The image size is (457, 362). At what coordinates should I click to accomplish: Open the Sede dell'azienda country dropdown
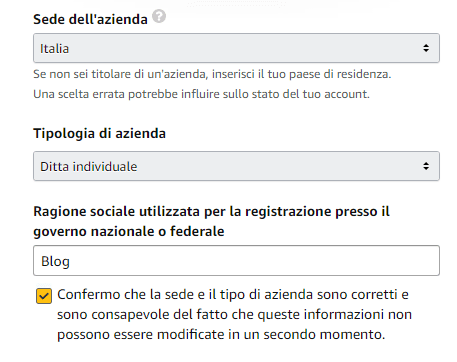tap(236, 48)
